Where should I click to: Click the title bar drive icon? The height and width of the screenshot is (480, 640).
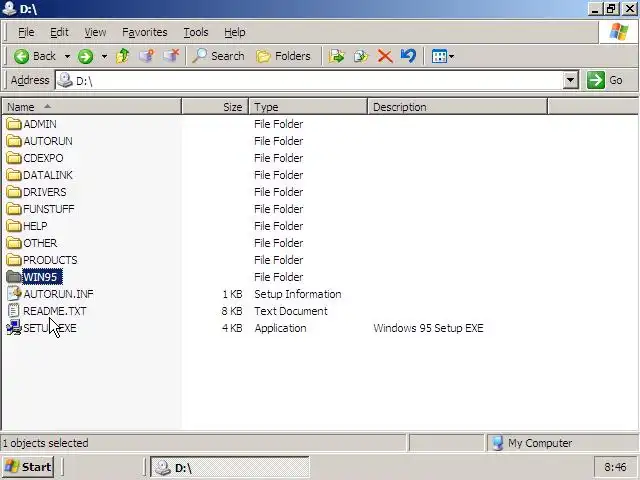[9, 8]
